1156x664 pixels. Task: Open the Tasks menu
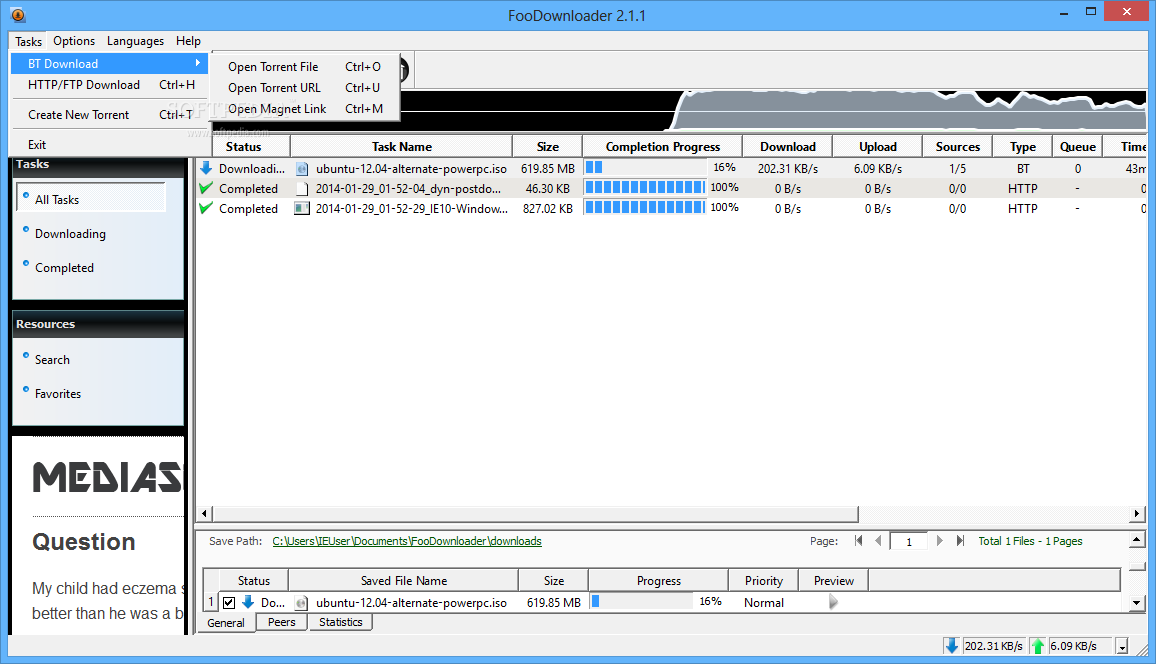click(29, 41)
